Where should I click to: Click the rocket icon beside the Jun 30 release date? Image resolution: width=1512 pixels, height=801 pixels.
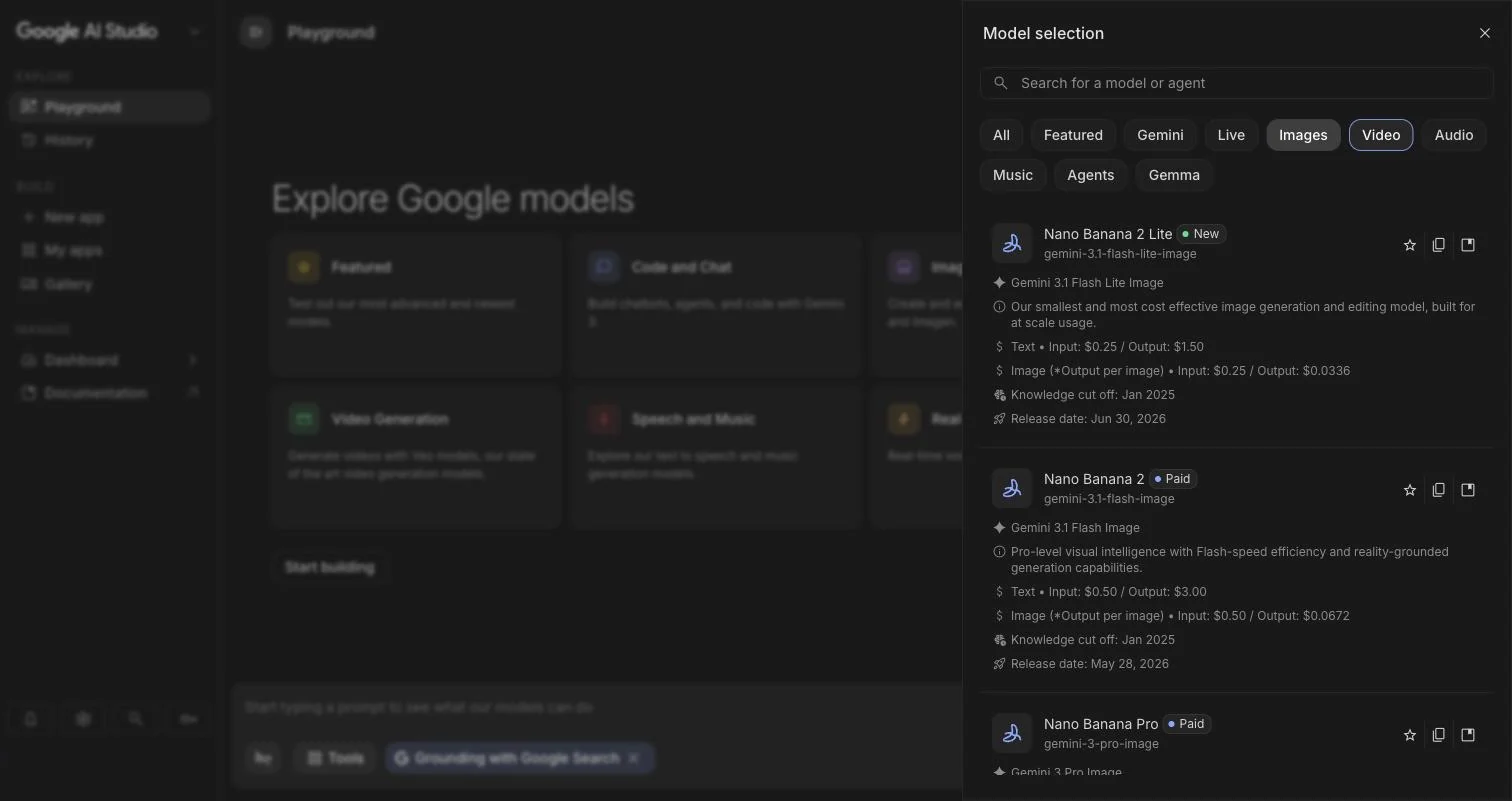(x=999, y=419)
